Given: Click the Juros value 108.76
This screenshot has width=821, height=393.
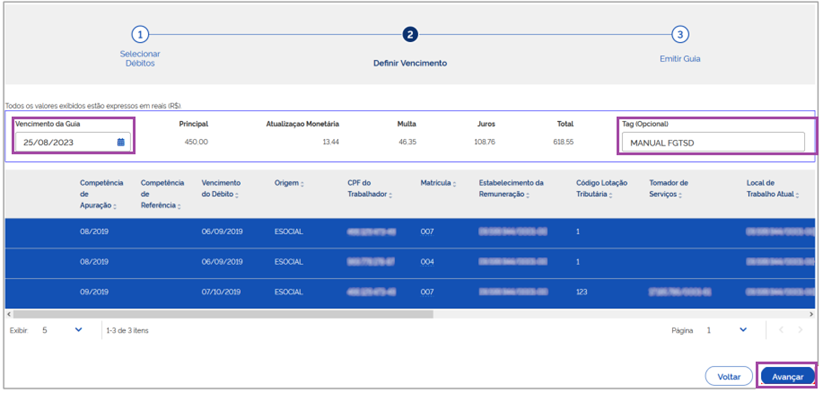Looking at the screenshot, I should [x=484, y=142].
